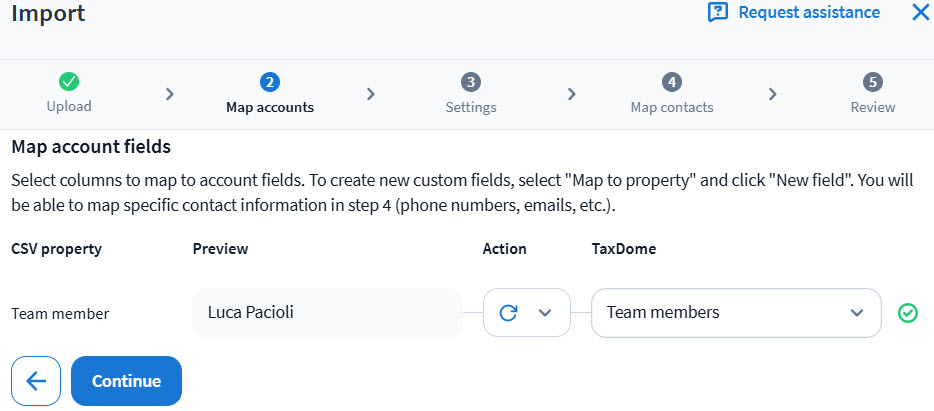Open the Team members TaxDome dropdown
934x411 pixels.
[735, 313]
